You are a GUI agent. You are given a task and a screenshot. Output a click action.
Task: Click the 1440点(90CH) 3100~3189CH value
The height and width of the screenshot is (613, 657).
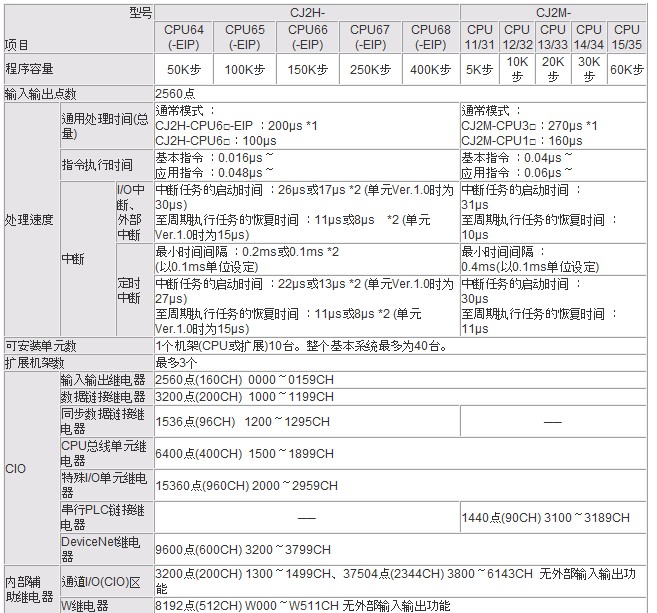546,517
